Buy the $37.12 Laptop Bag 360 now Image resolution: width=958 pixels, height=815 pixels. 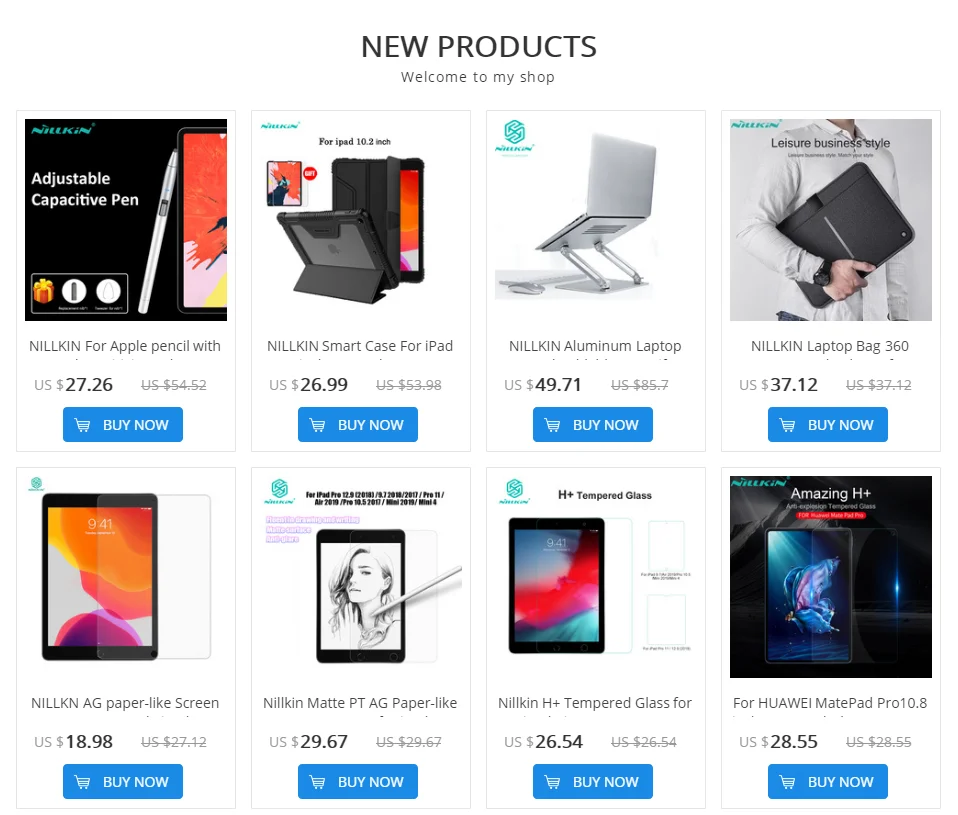828,425
